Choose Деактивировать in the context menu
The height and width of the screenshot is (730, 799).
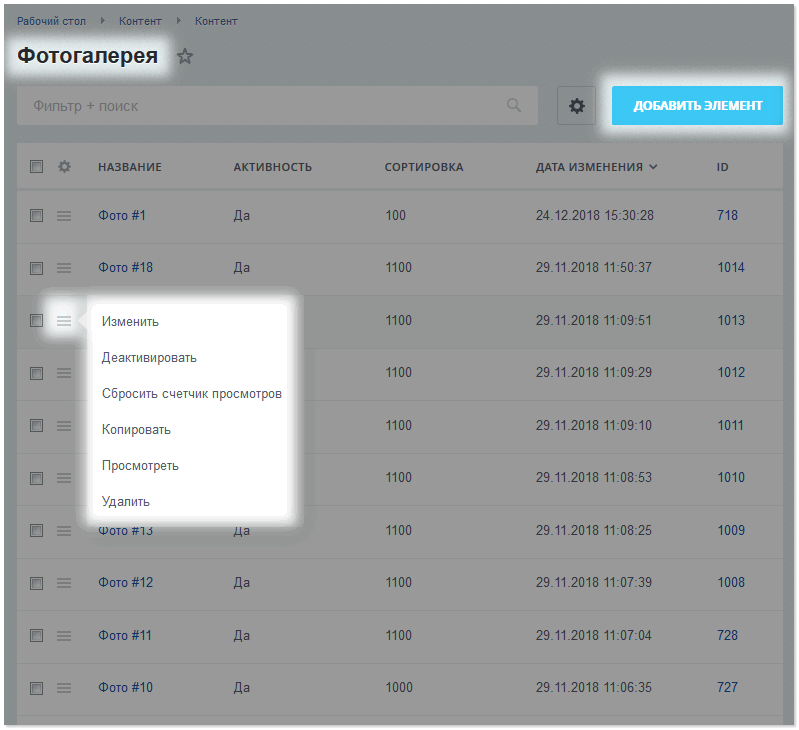pos(149,358)
